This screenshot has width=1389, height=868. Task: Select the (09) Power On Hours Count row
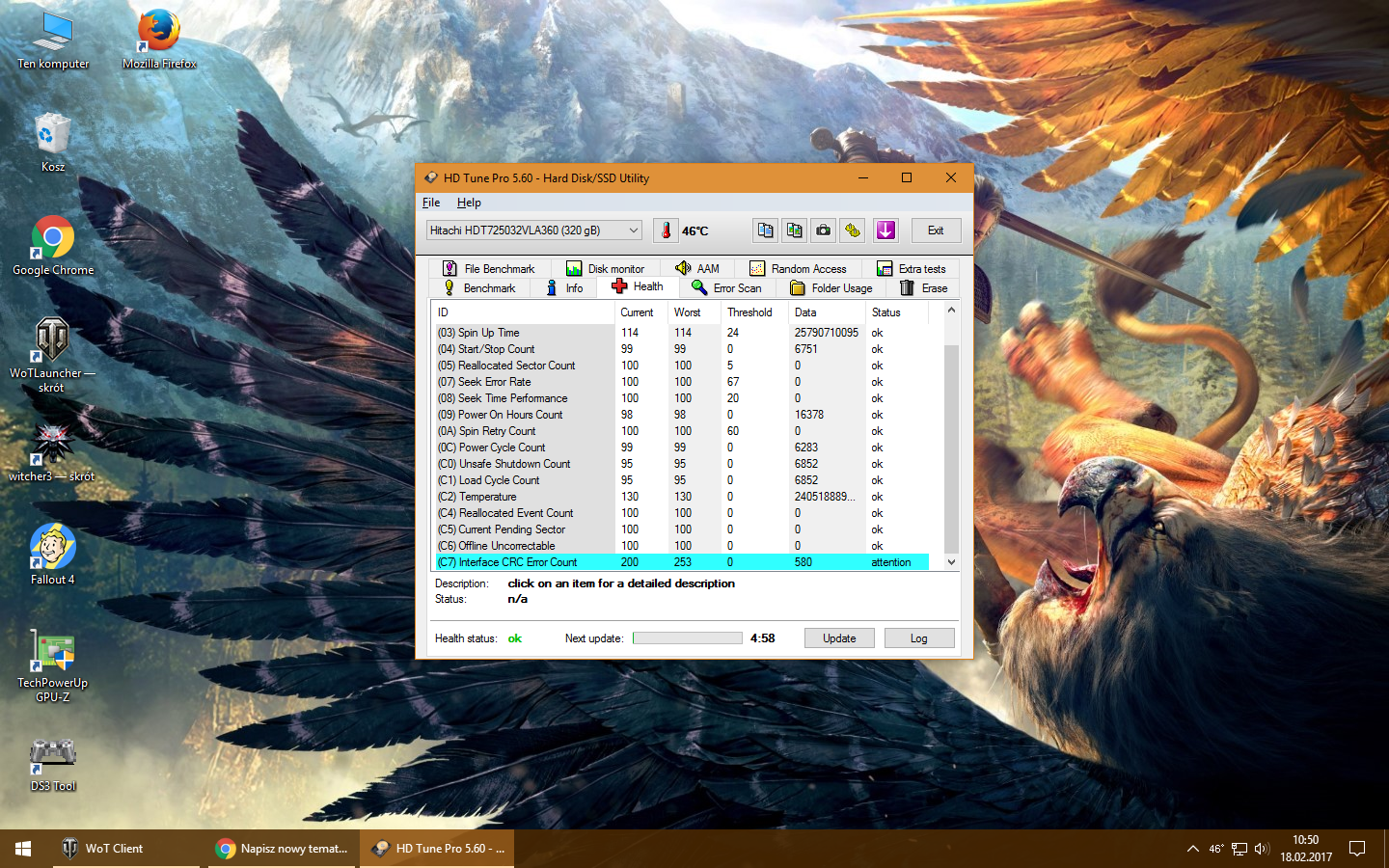(681, 415)
